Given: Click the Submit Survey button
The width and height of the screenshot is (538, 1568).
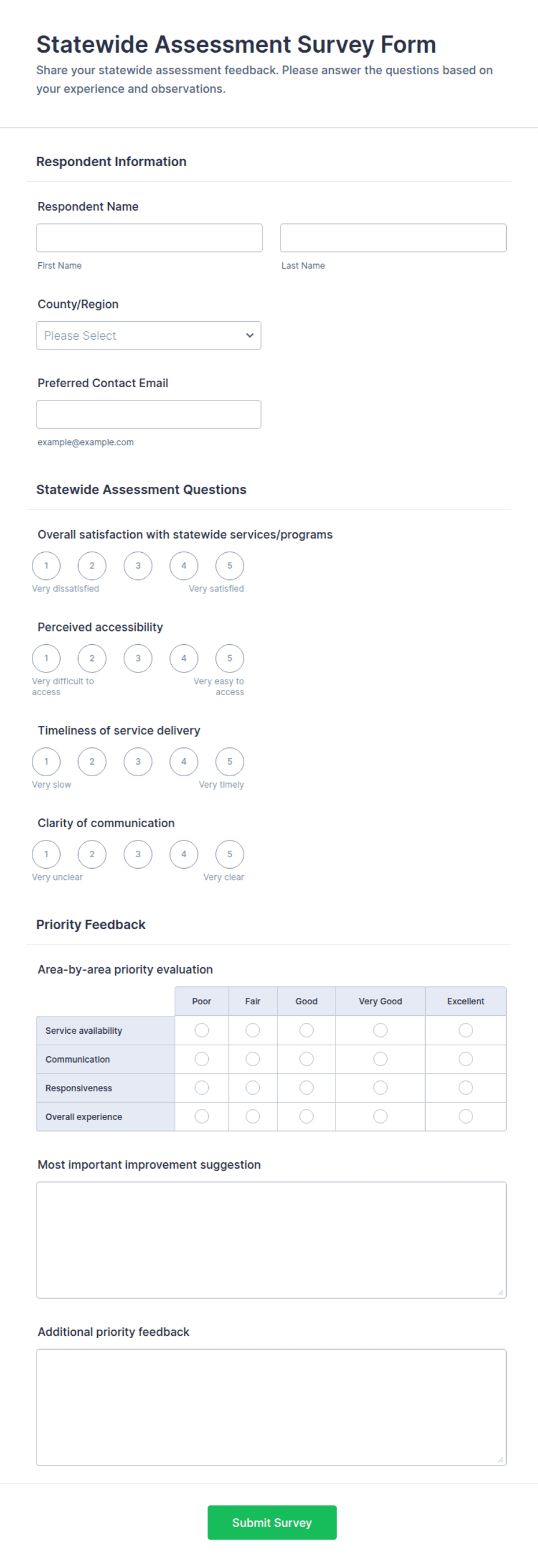Looking at the screenshot, I should [272, 1522].
